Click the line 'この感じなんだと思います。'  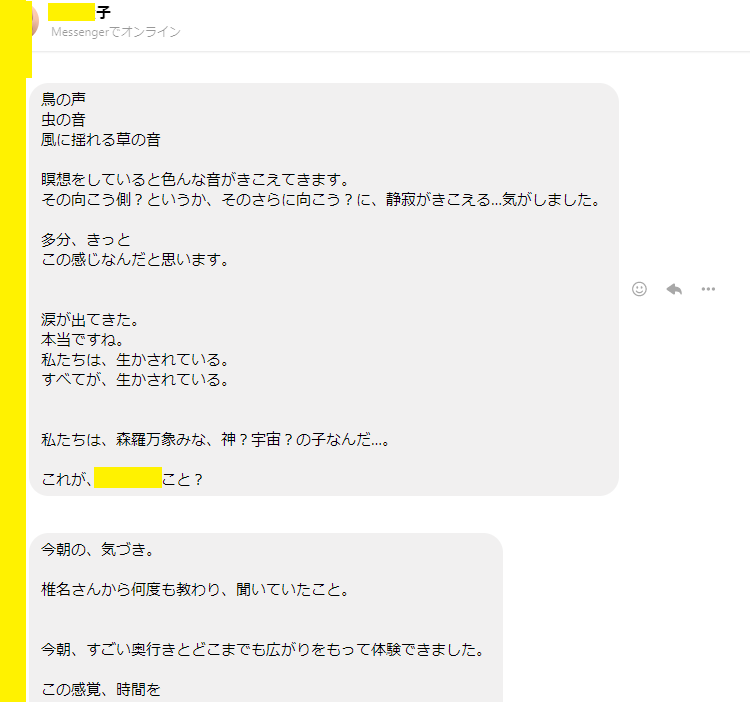pyautogui.click(x=135, y=260)
